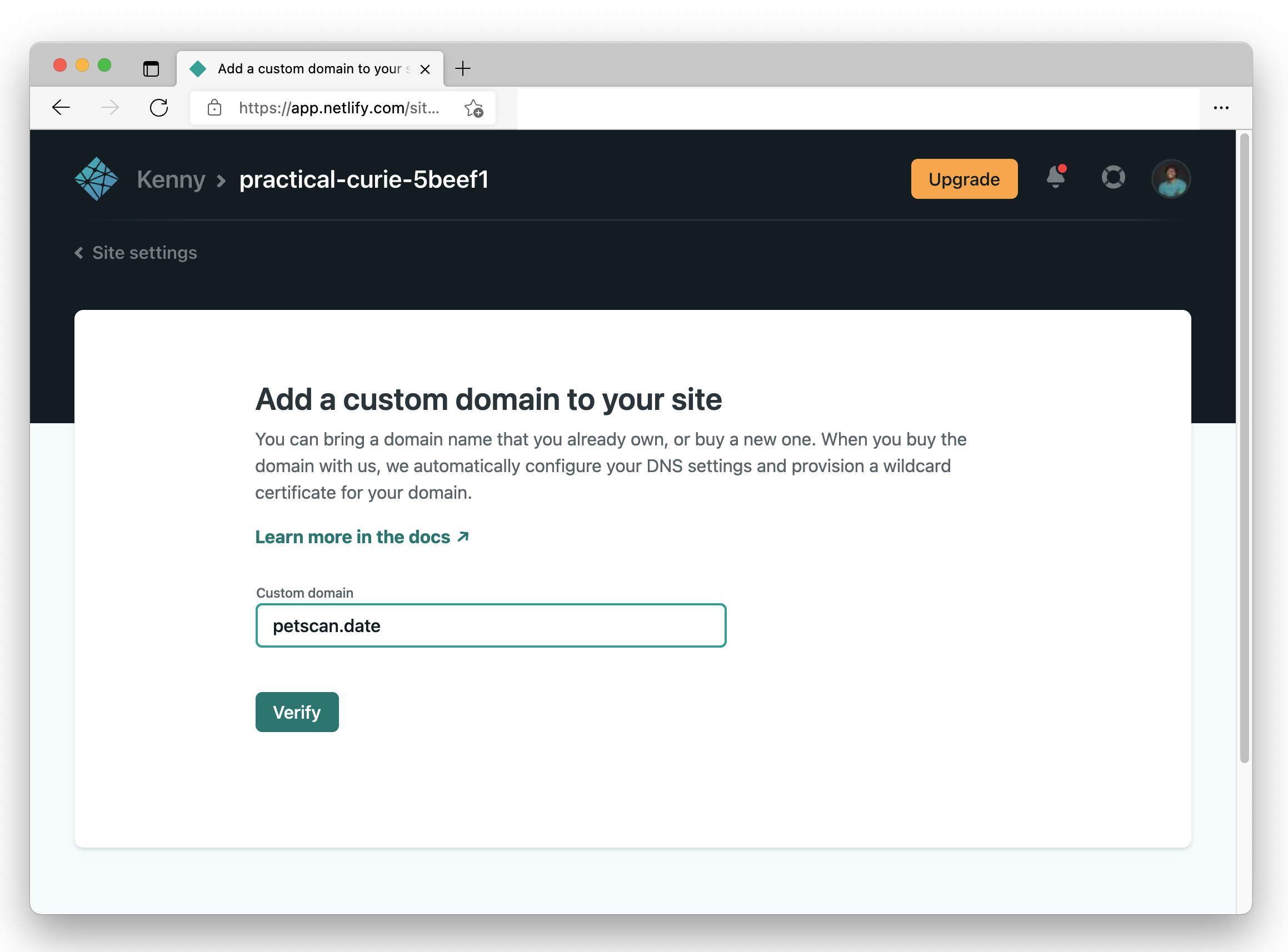
Task: Reload the page with refresh icon
Action: [158, 108]
